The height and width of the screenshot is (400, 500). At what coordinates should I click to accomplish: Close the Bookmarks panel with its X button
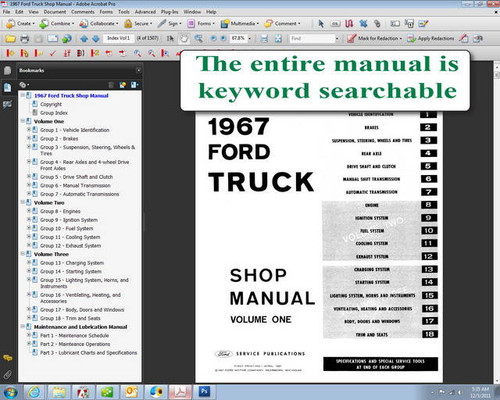pos(138,70)
